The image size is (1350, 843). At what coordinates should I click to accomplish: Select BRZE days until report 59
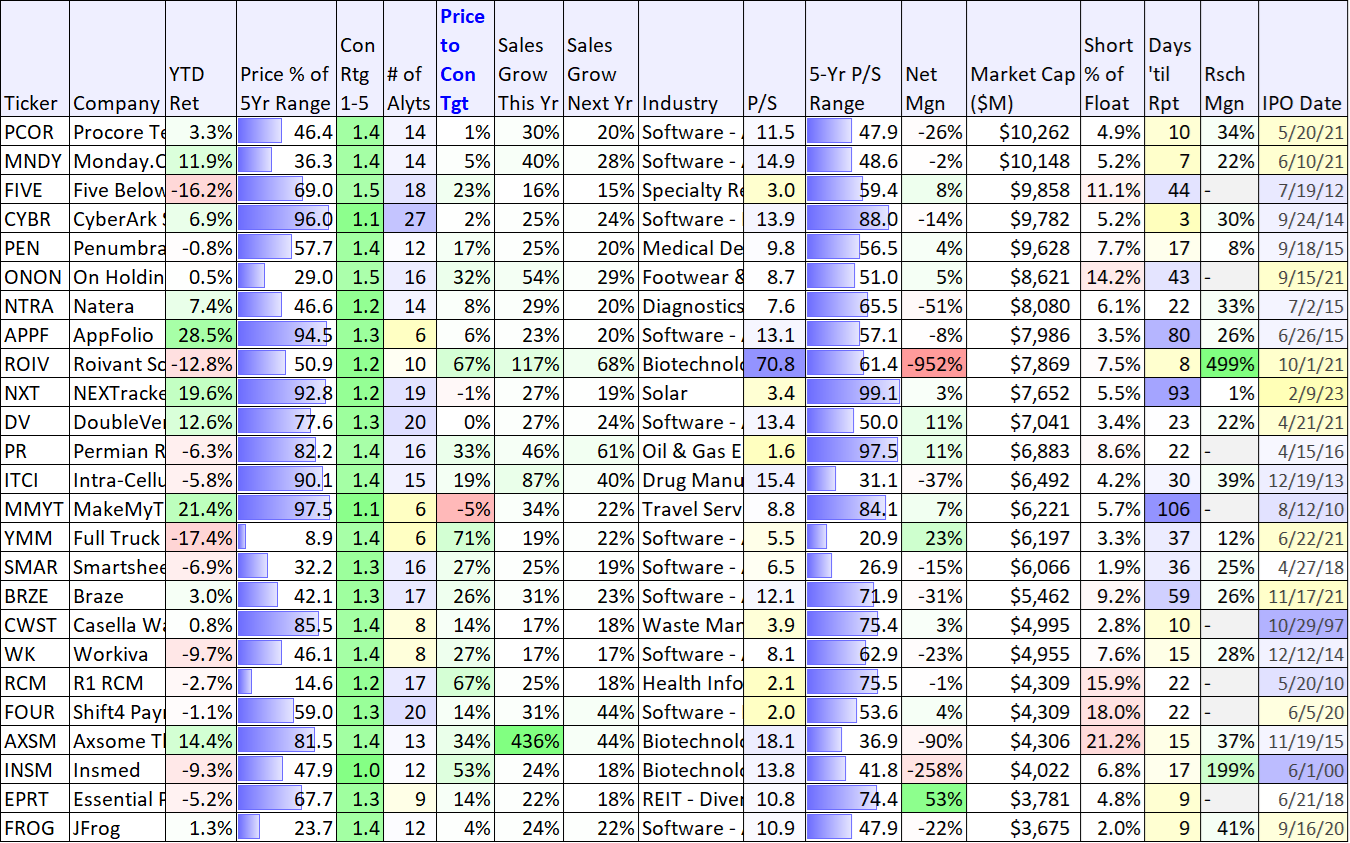click(1171, 596)
